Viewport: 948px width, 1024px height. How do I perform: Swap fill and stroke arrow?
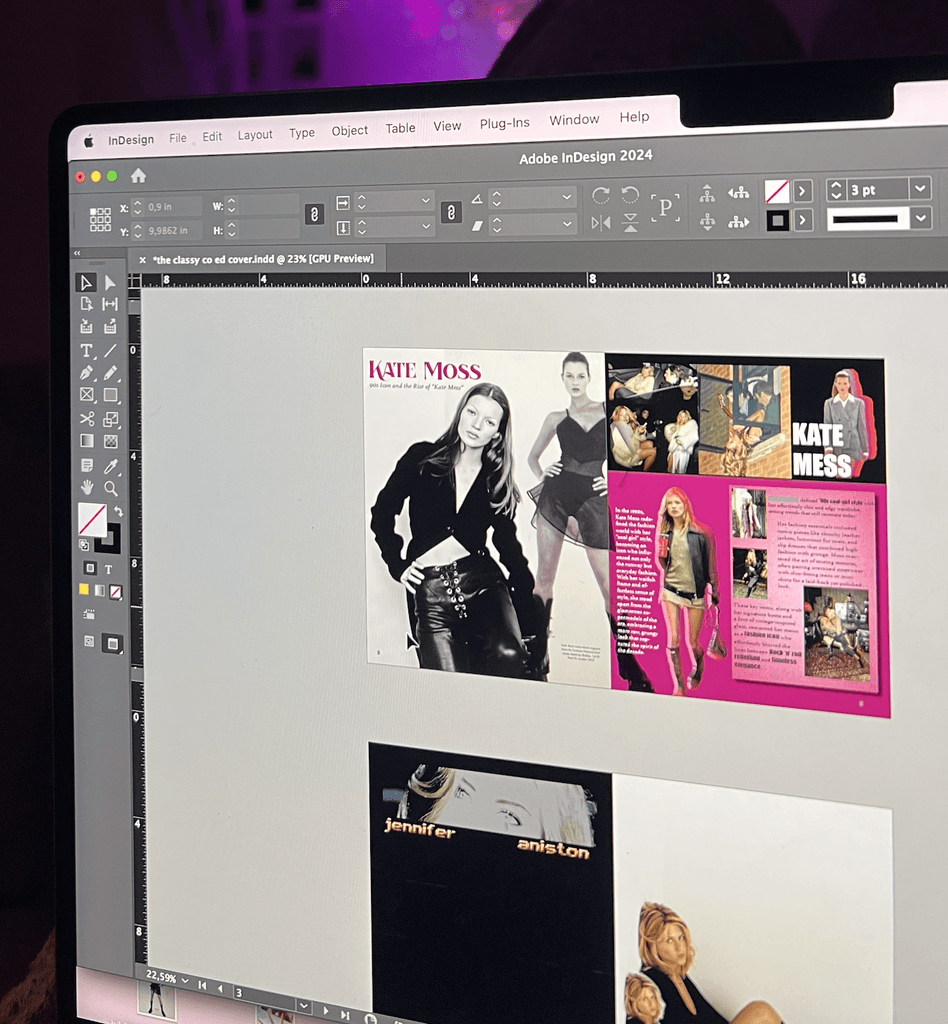pos(118,511)
